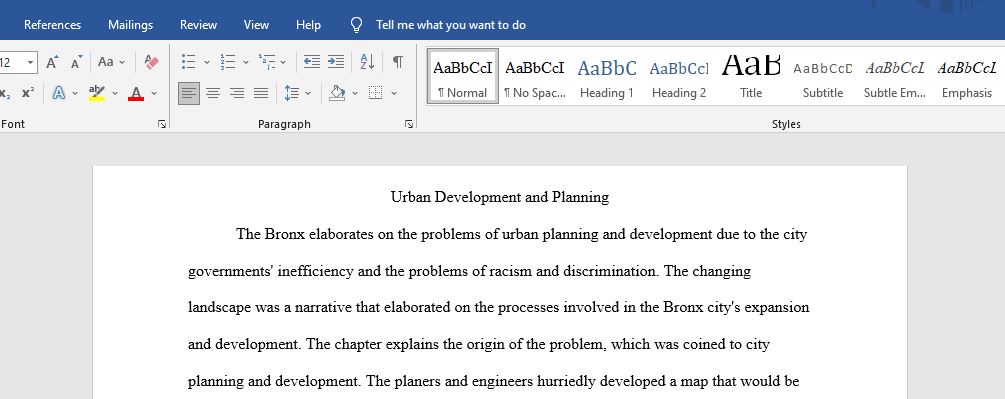
Task: Click the Clear All Formatting eraser icon
Action: tap(151, 62)
